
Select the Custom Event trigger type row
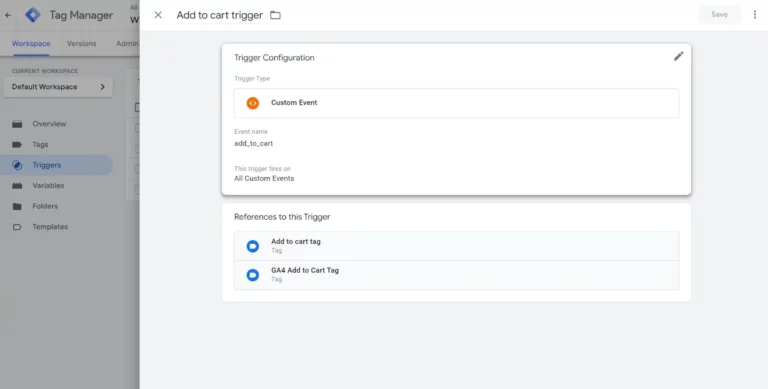tap(456, 103)
